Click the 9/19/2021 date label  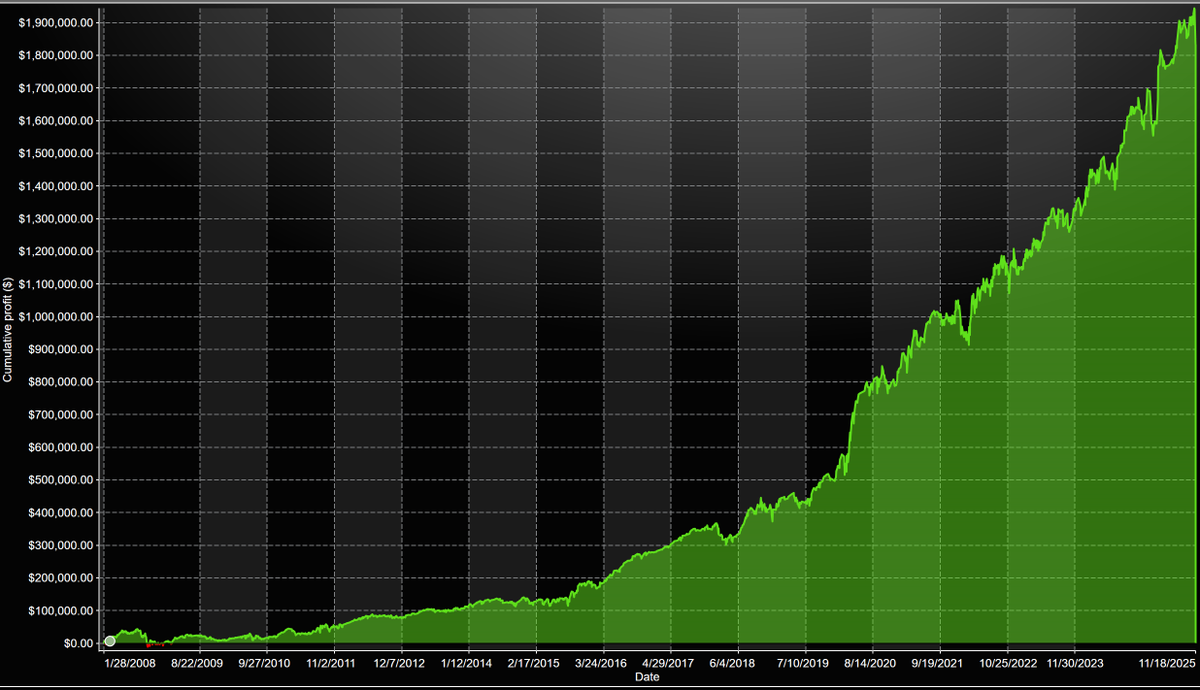point(938,662)
